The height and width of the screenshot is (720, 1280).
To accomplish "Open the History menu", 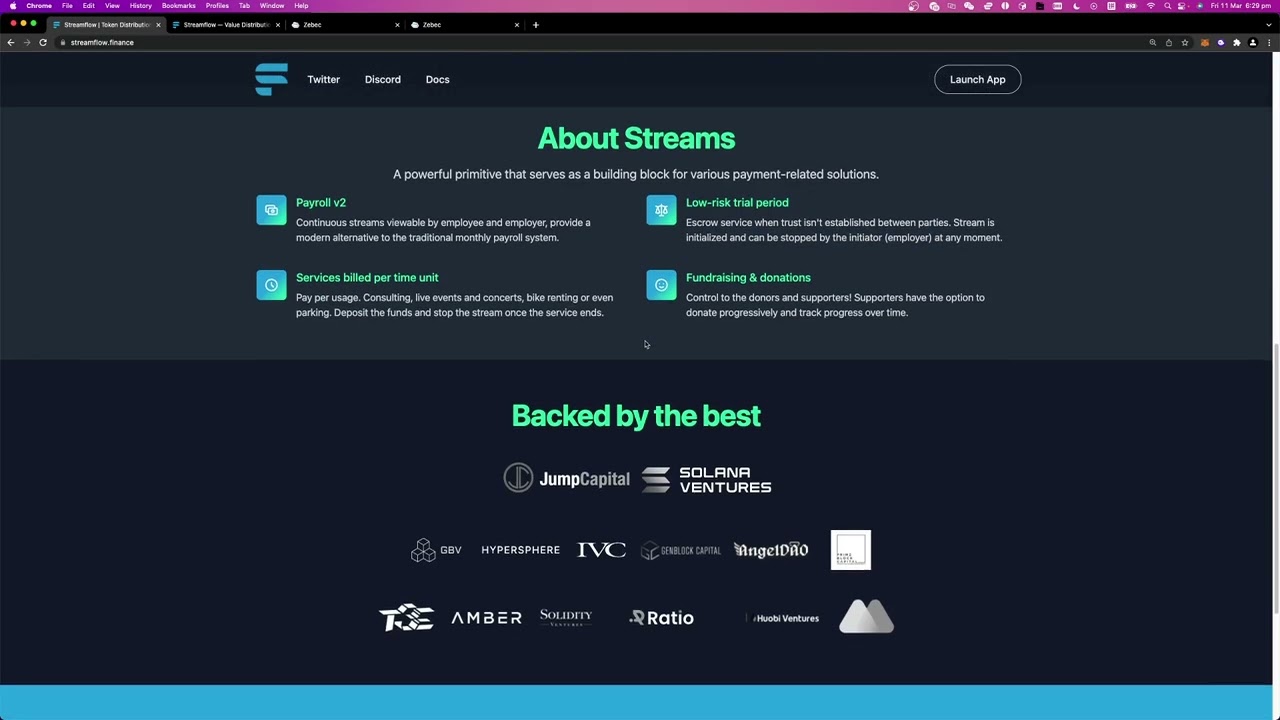I will click(x=141, y=5).
